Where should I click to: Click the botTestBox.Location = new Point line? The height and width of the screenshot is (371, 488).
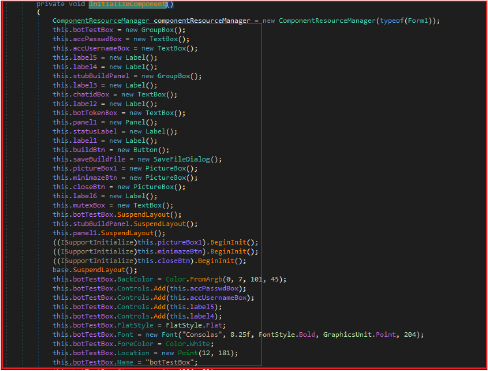pyautogui.click(x=145, y=353)
